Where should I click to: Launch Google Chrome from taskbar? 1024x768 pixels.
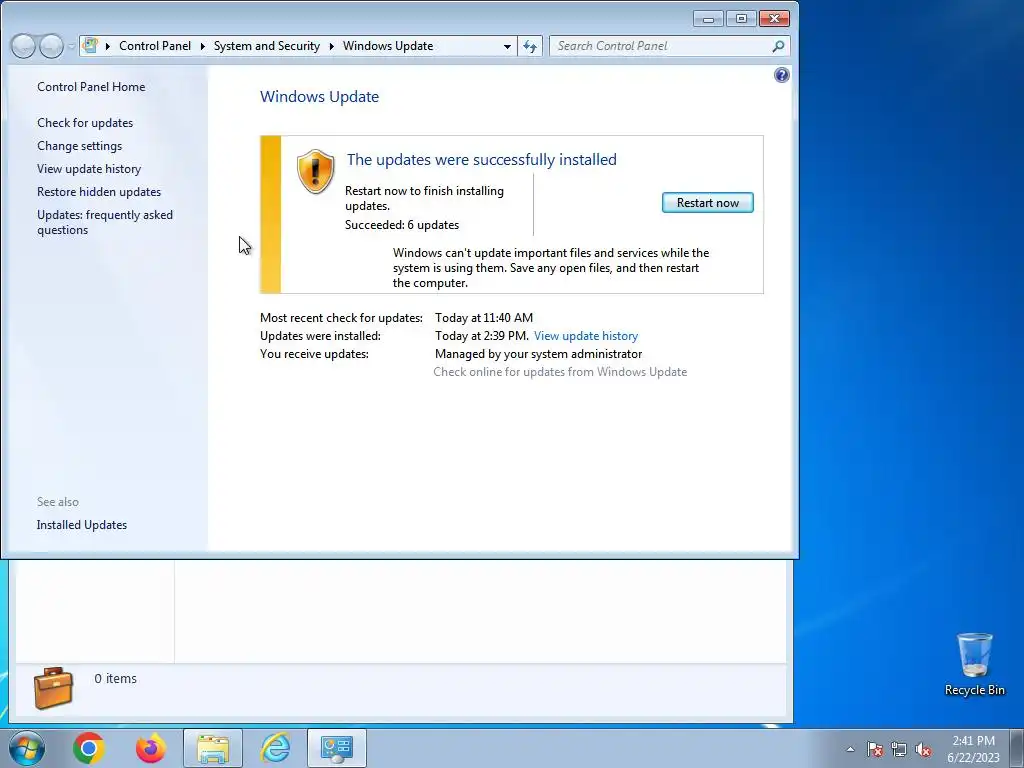pyautogui.click(x=89, y=748)
